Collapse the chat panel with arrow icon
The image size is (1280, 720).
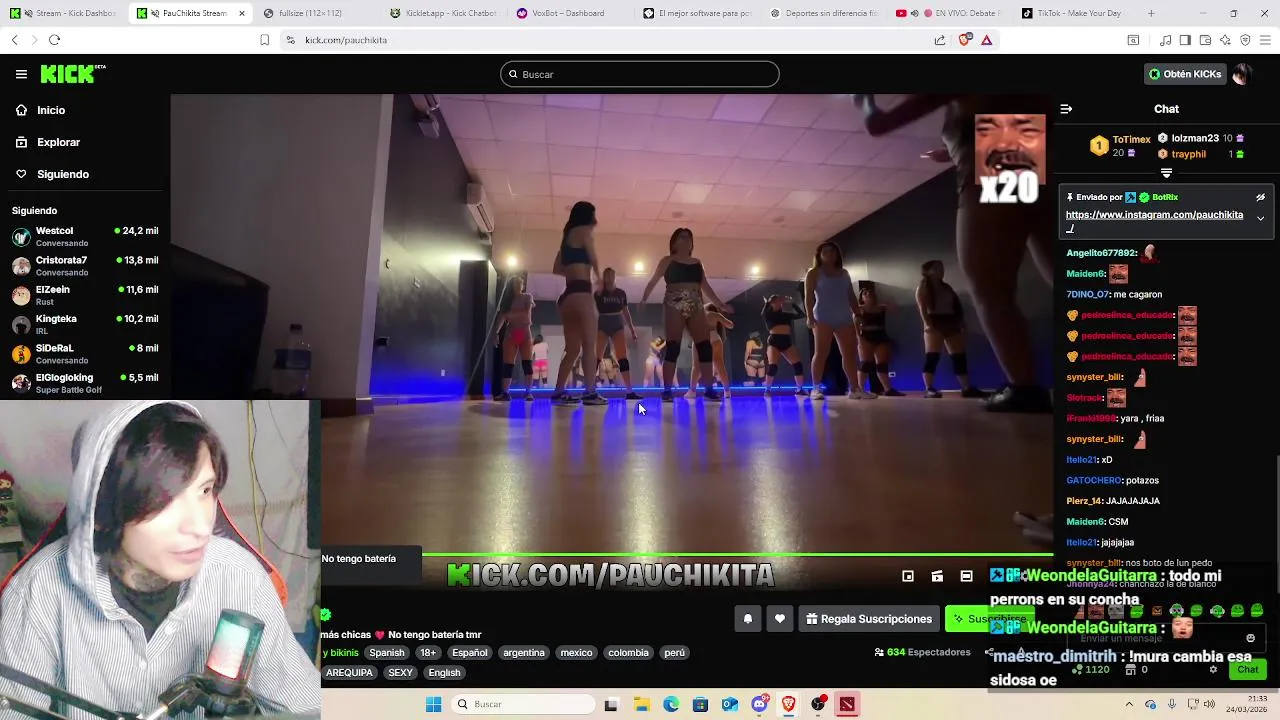[1066, 109]
